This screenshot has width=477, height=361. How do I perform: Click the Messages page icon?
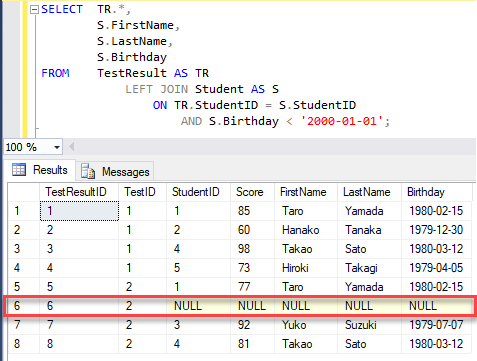click(x=88, y=171)
